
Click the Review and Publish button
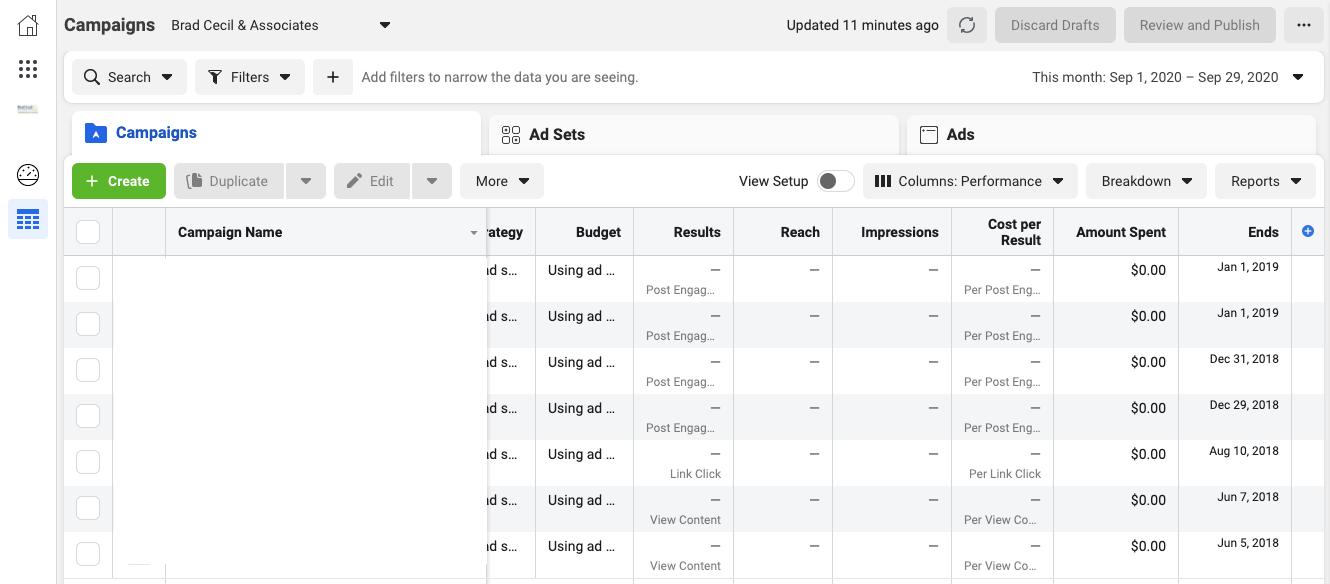pos(1199,25)
